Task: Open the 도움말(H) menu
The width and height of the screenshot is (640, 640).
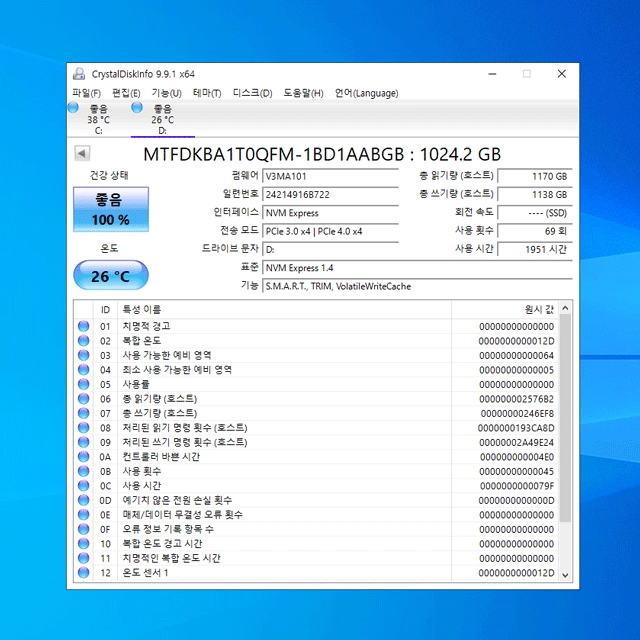Action: click(x=303, y=93)
